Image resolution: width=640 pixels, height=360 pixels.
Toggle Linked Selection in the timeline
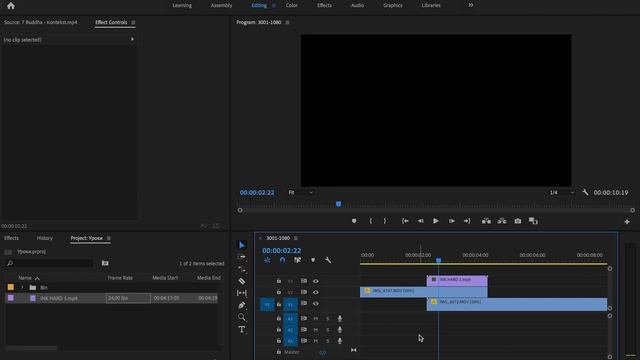click(x=298, y=260)
